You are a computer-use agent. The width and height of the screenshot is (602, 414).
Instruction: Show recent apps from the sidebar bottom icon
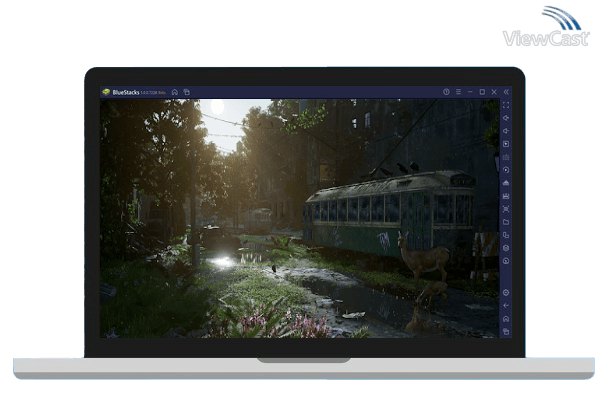pos(506,331)
